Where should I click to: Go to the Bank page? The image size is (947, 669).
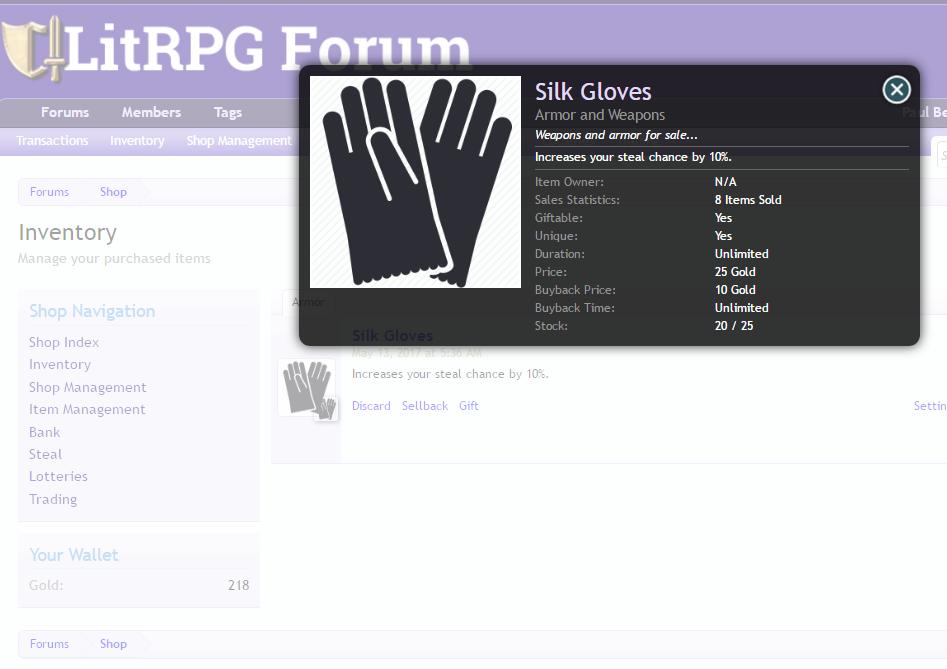point(44,432)
